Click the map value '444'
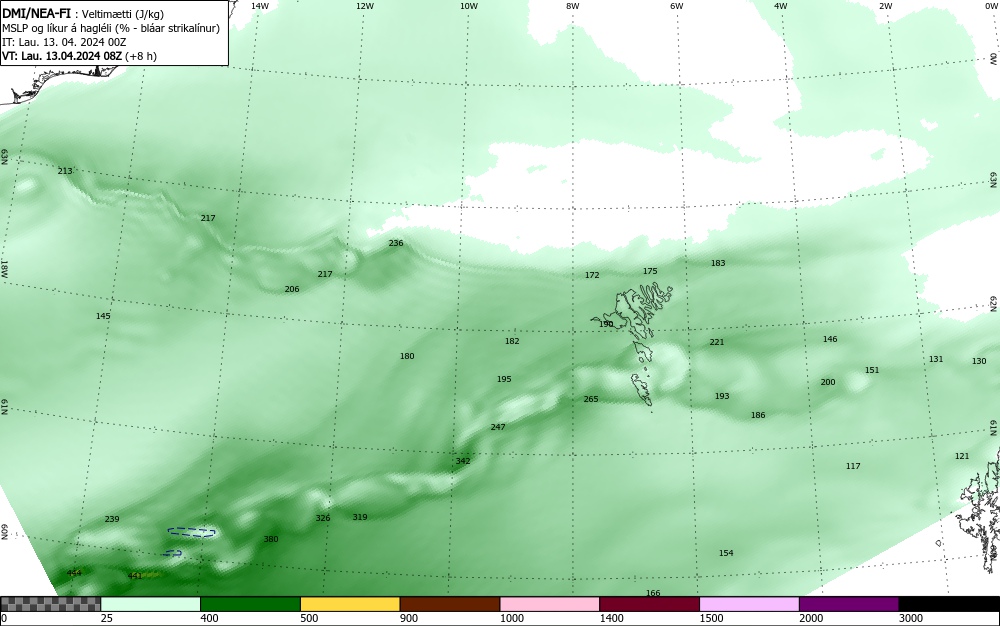The width and height of the screenshot is (1000, 626). click(74, 573)
